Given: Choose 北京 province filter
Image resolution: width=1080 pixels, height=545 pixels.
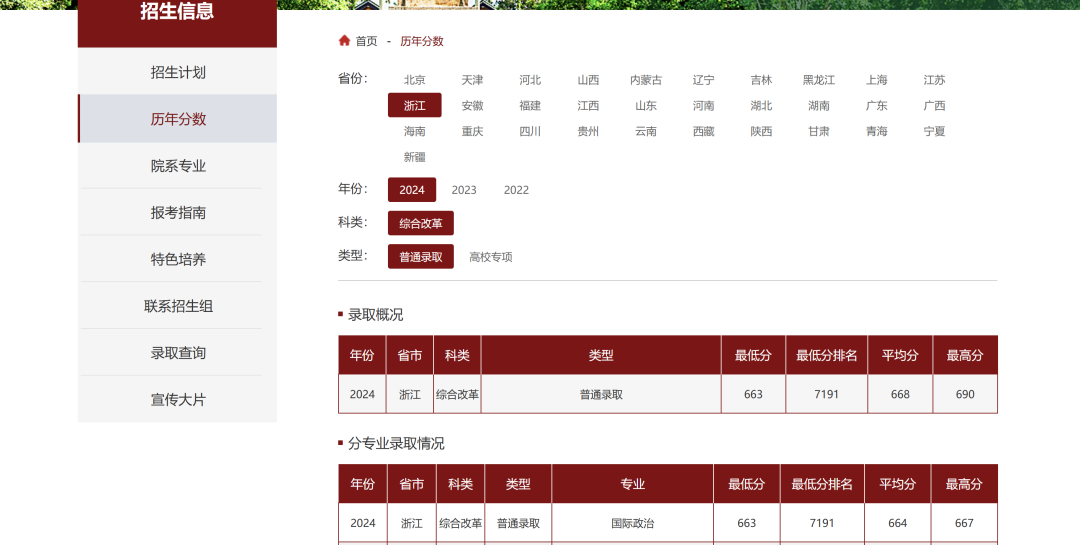Looking at the screenshot, I should 415,80.
